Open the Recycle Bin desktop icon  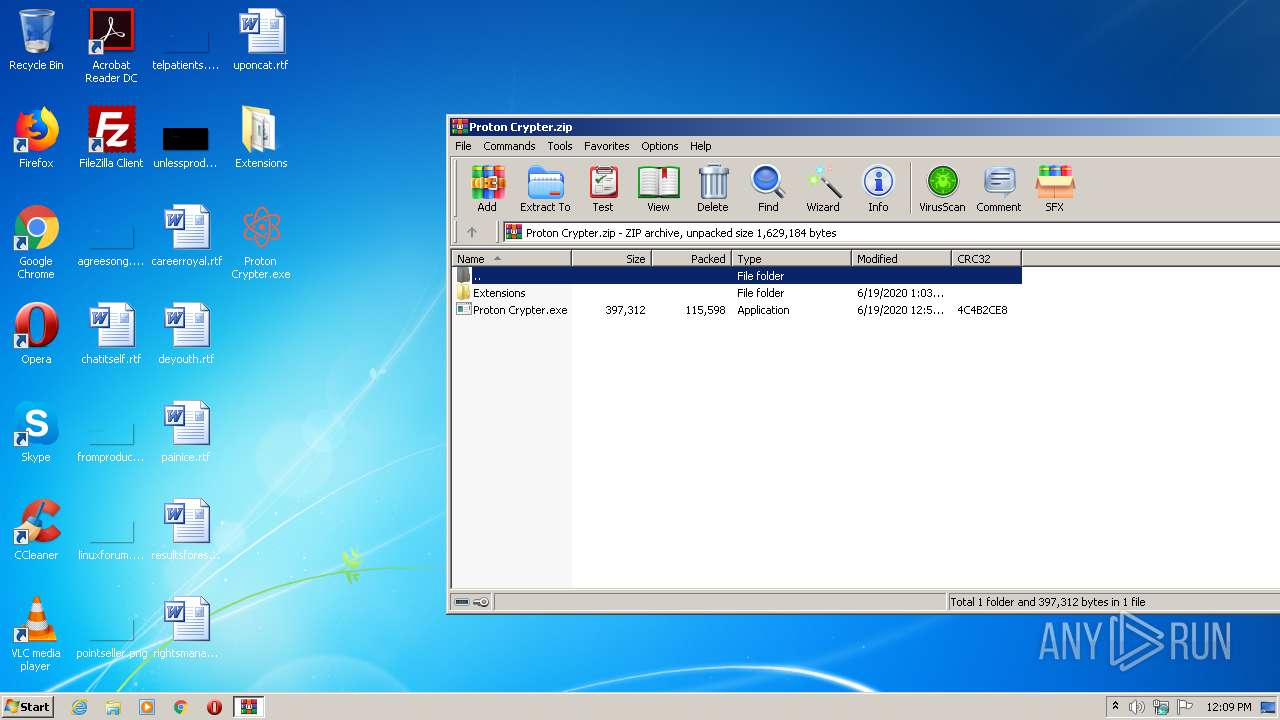36,41
